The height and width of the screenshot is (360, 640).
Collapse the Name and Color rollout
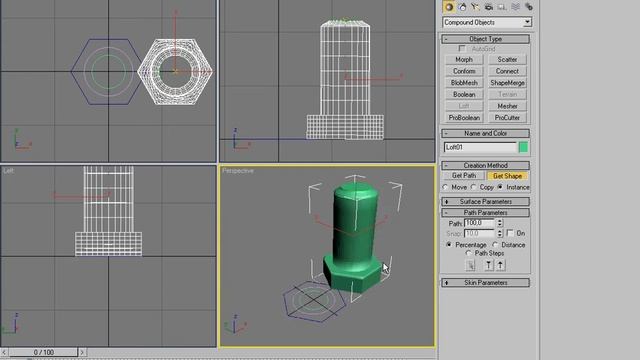point(486,133)
